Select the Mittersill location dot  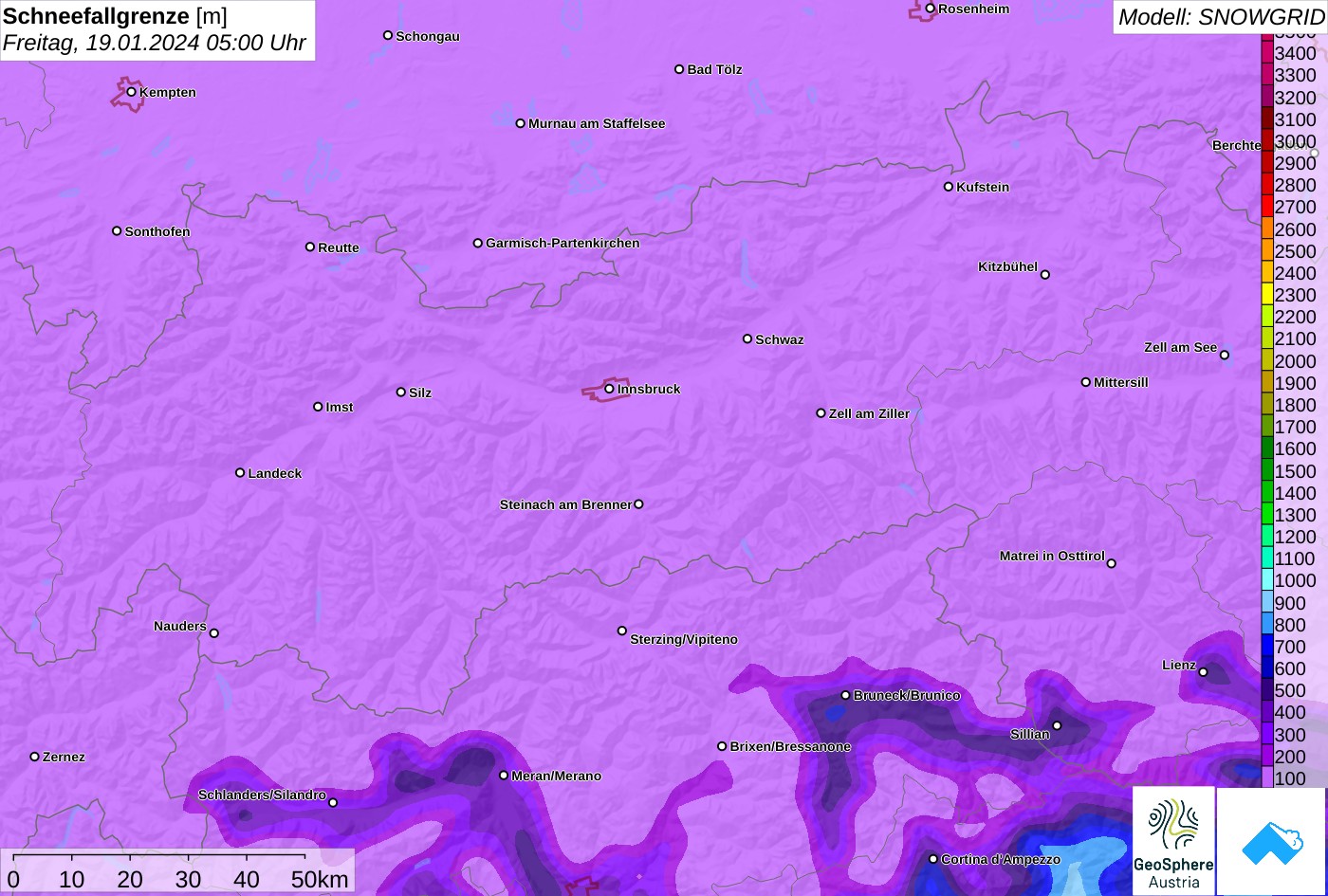pyautogui.click(x=1085, y=382)
